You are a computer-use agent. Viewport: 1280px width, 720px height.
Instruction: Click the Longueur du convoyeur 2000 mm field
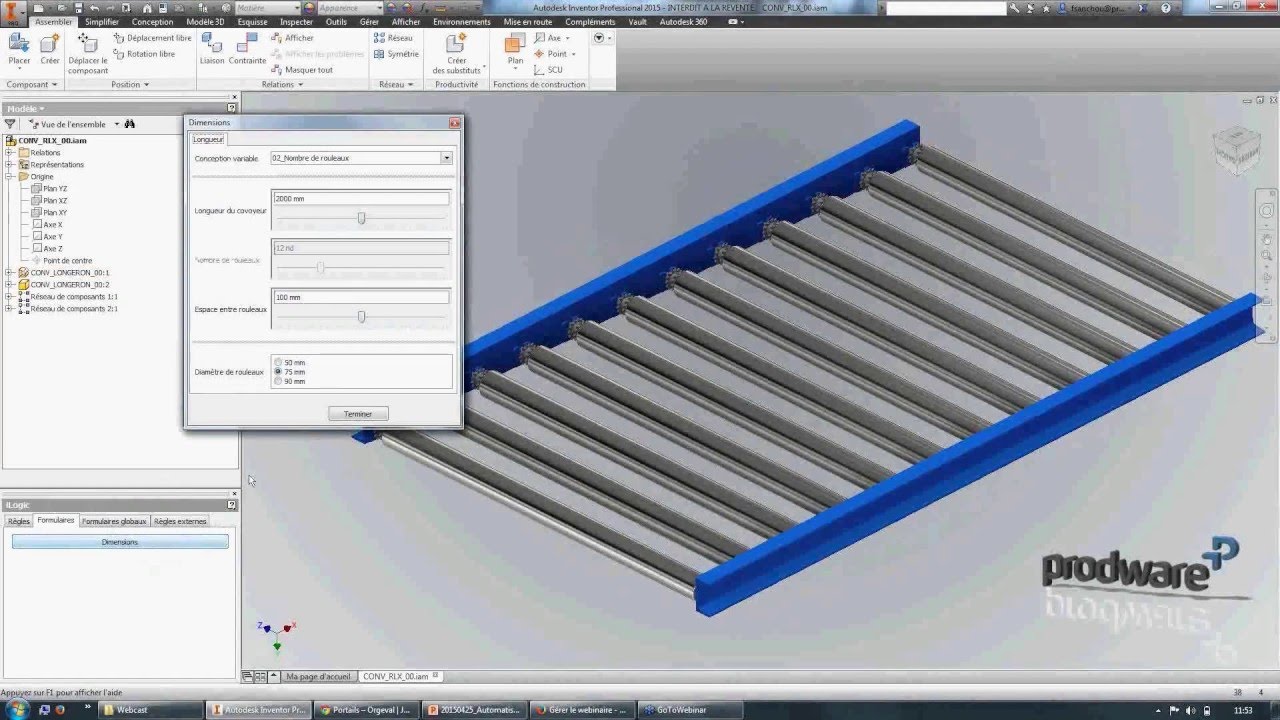(x=361, y=199)
